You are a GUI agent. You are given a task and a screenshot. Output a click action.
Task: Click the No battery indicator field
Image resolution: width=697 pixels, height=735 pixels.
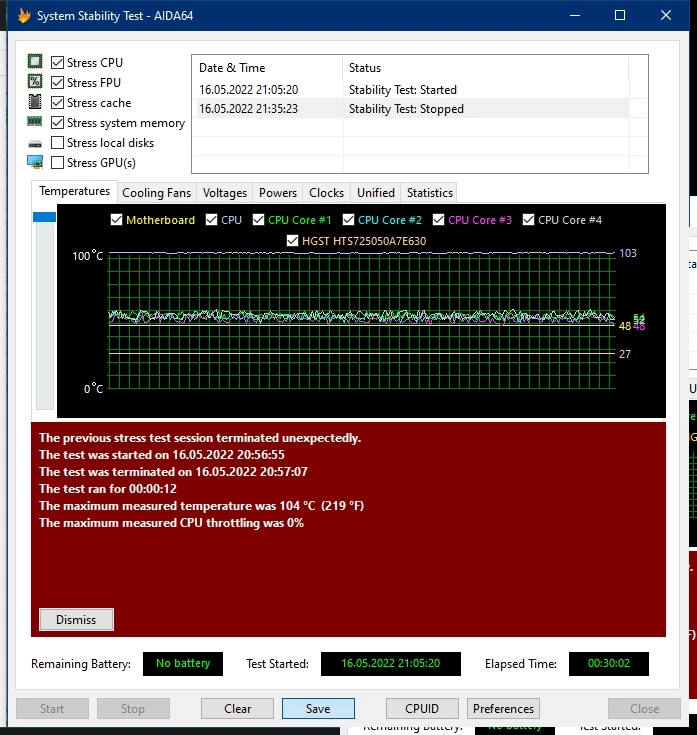click(x=183, y=663)
